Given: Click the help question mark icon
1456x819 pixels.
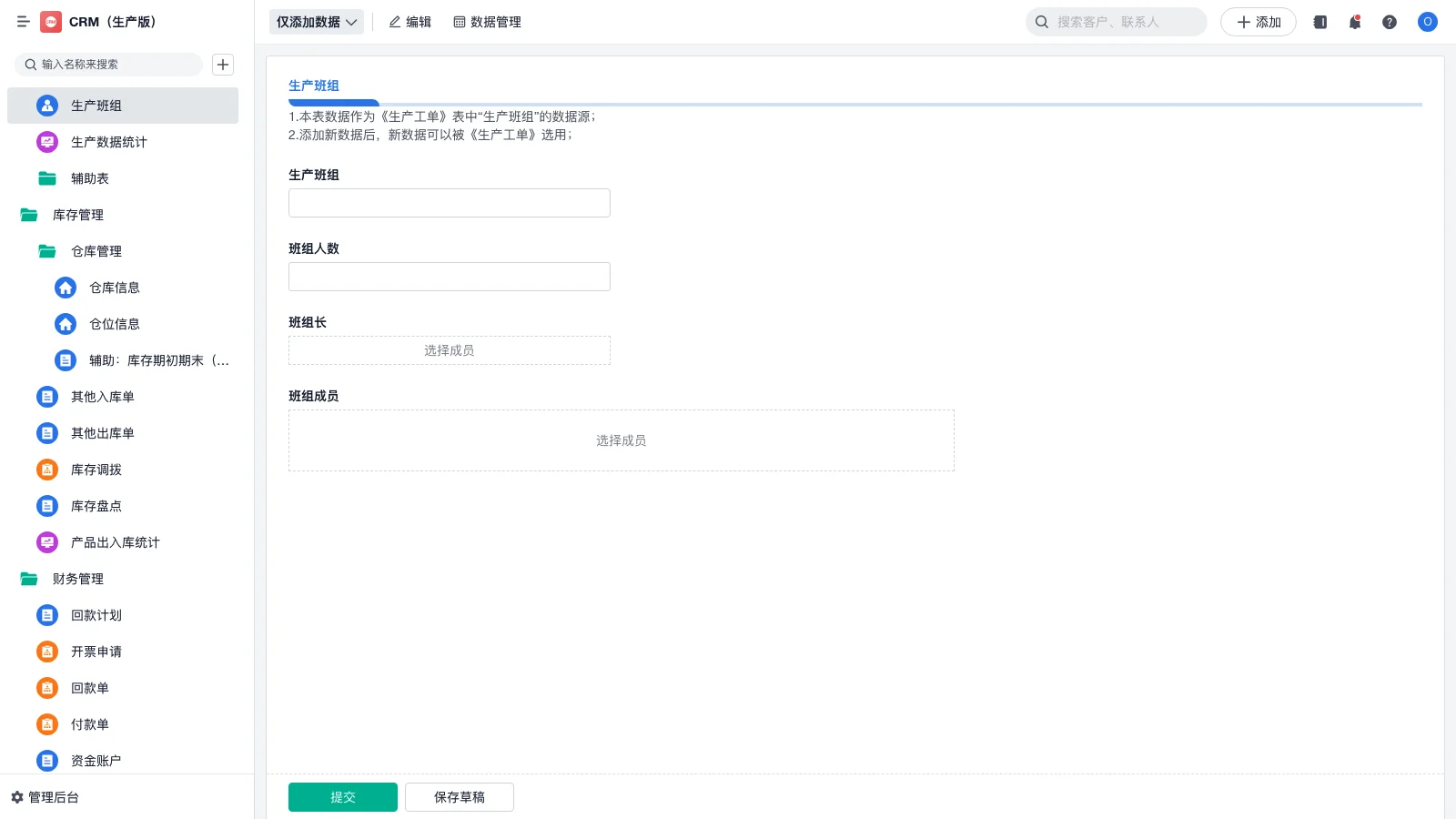Looking at the screenshot, I should click(x=1390, y=22).
